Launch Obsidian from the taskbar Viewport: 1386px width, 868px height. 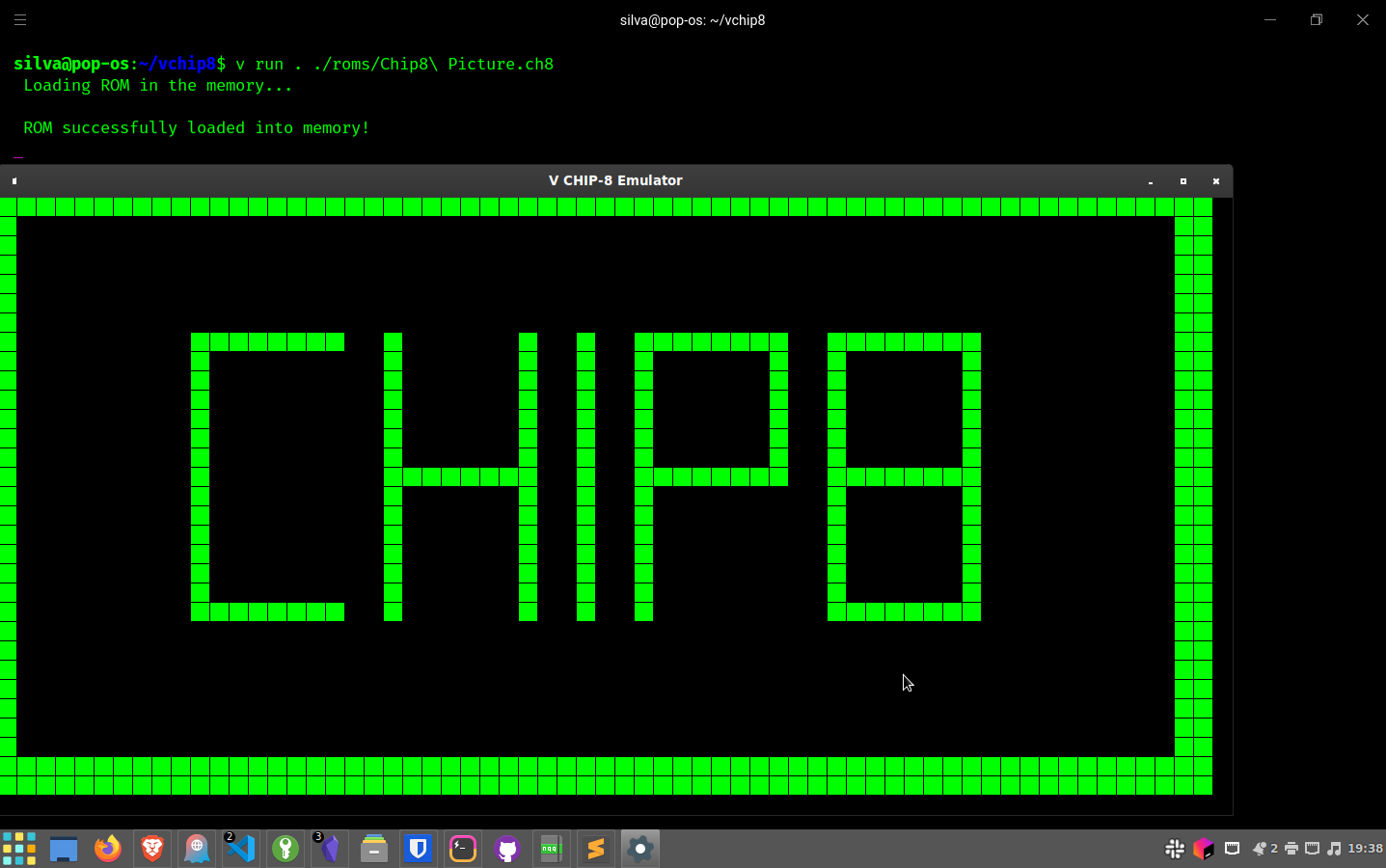pyautogui.click(x=329, y=849)
